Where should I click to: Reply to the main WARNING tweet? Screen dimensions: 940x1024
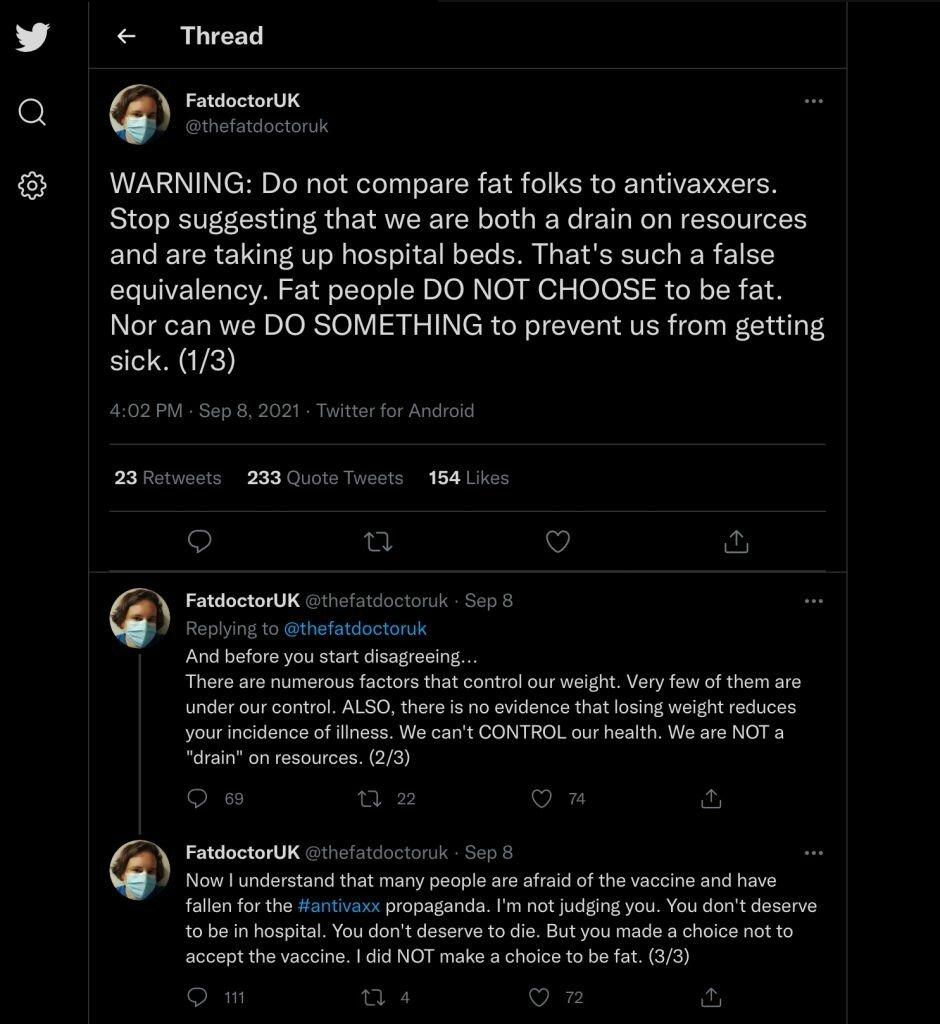click(x=200, y=542)
